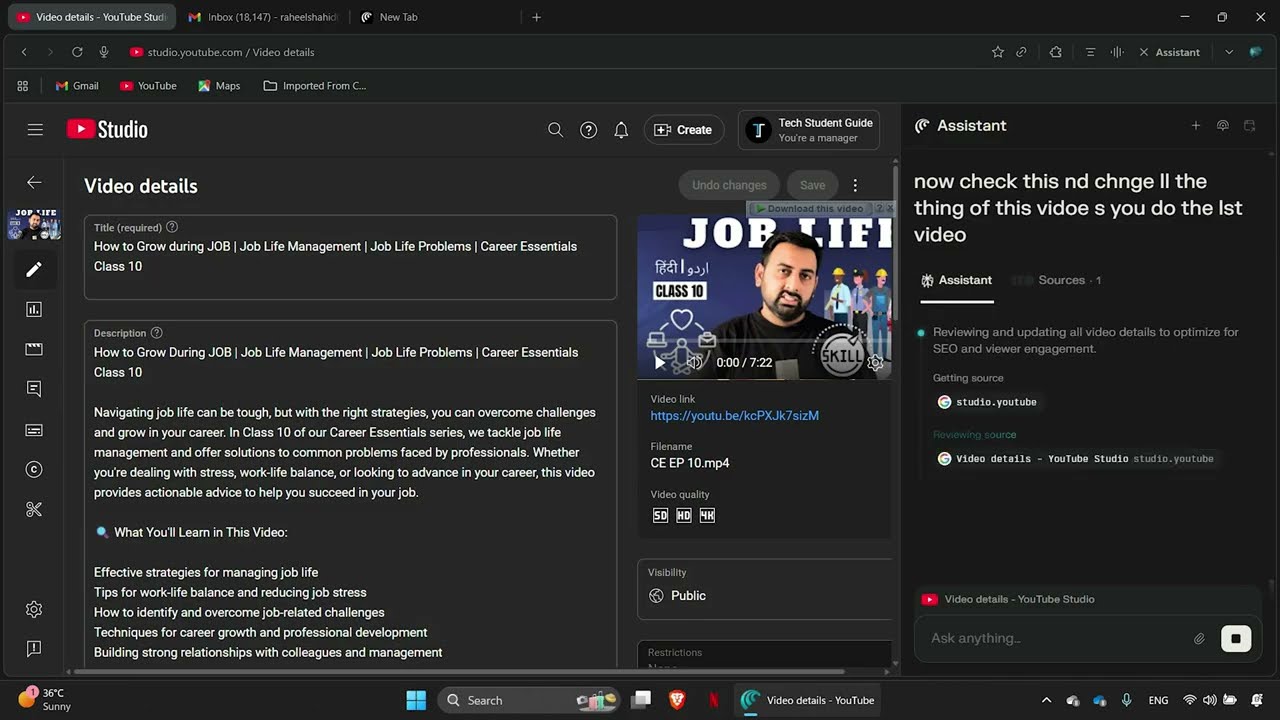Open the Editor clapperboard icon in sidebar

[34, 349]
